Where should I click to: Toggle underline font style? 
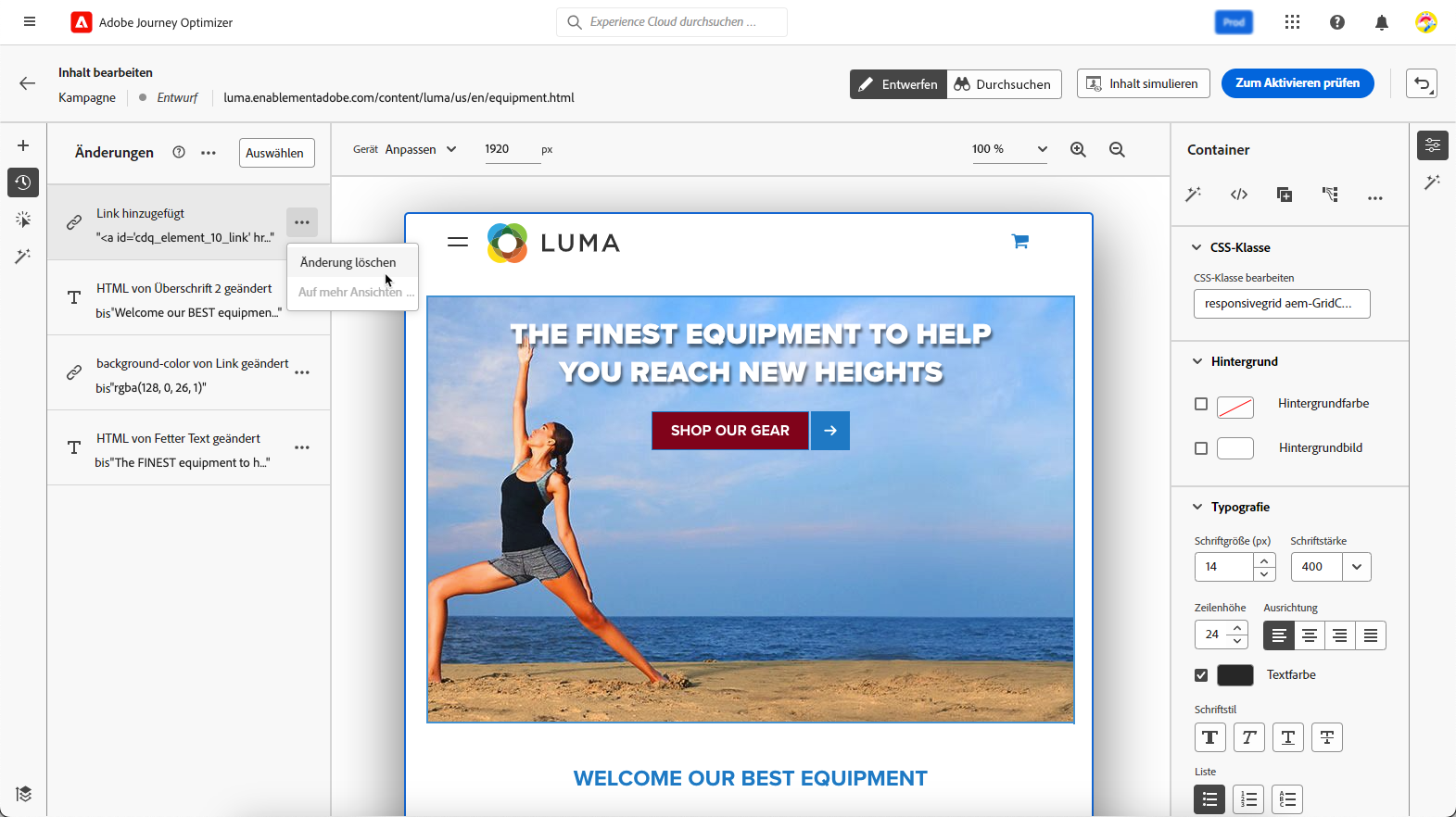tap(1288, 737)
